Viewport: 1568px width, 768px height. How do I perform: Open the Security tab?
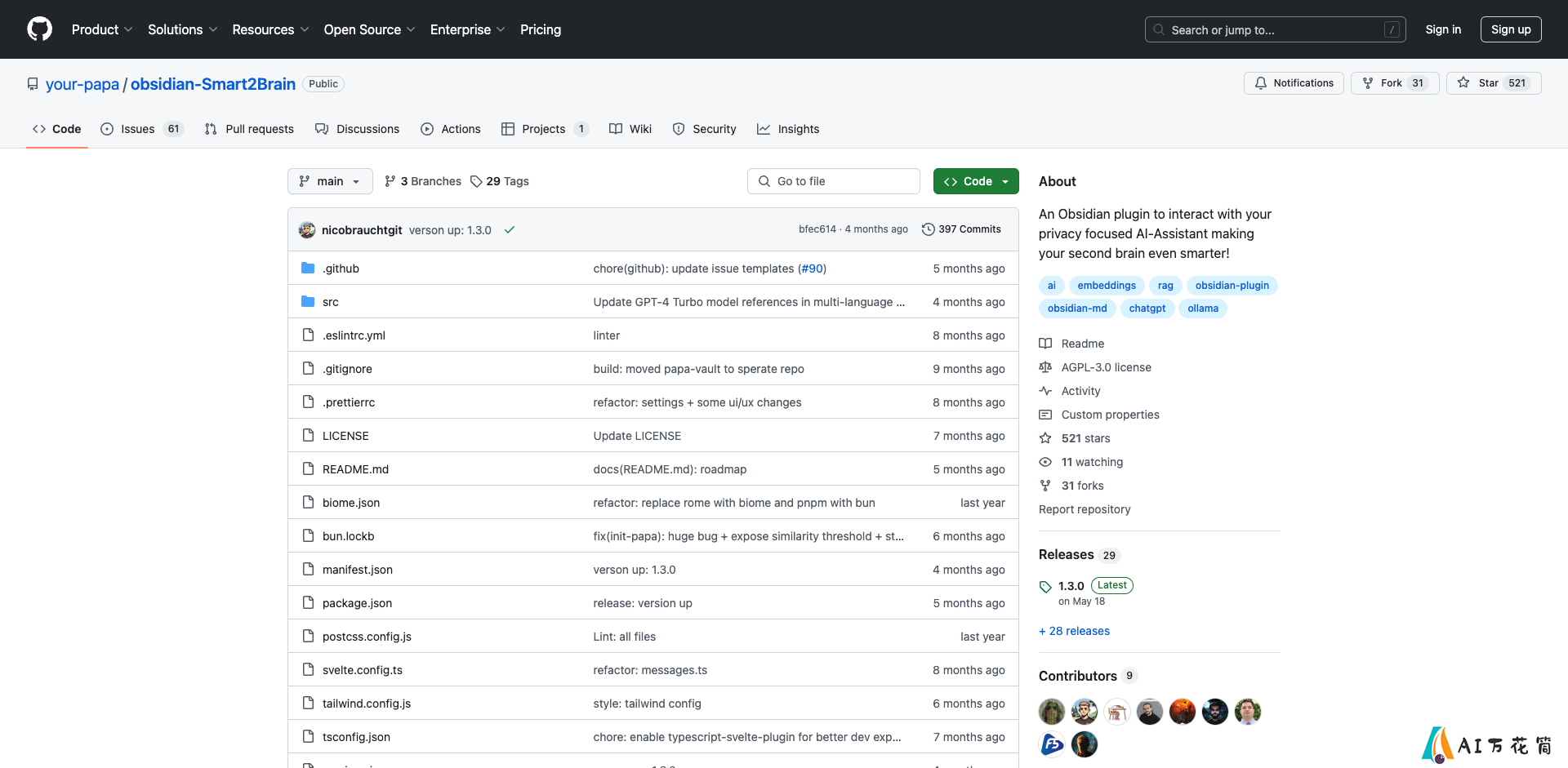[x=704, y=129]
